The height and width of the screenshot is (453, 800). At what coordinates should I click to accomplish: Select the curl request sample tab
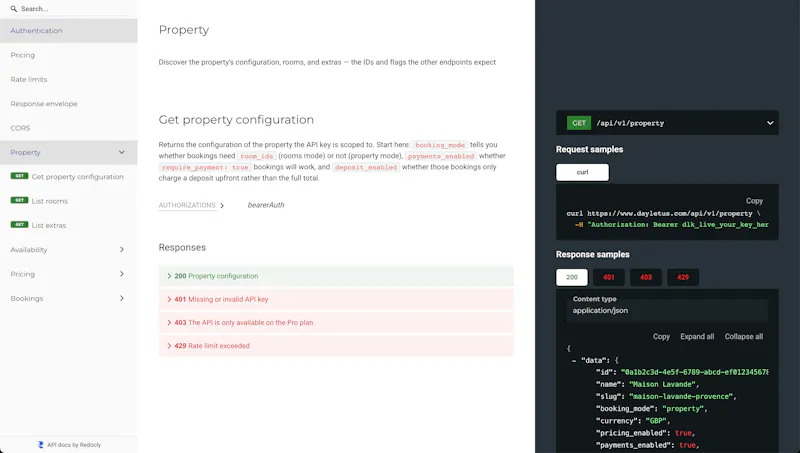pyautogui.click(x=582, y=172)
